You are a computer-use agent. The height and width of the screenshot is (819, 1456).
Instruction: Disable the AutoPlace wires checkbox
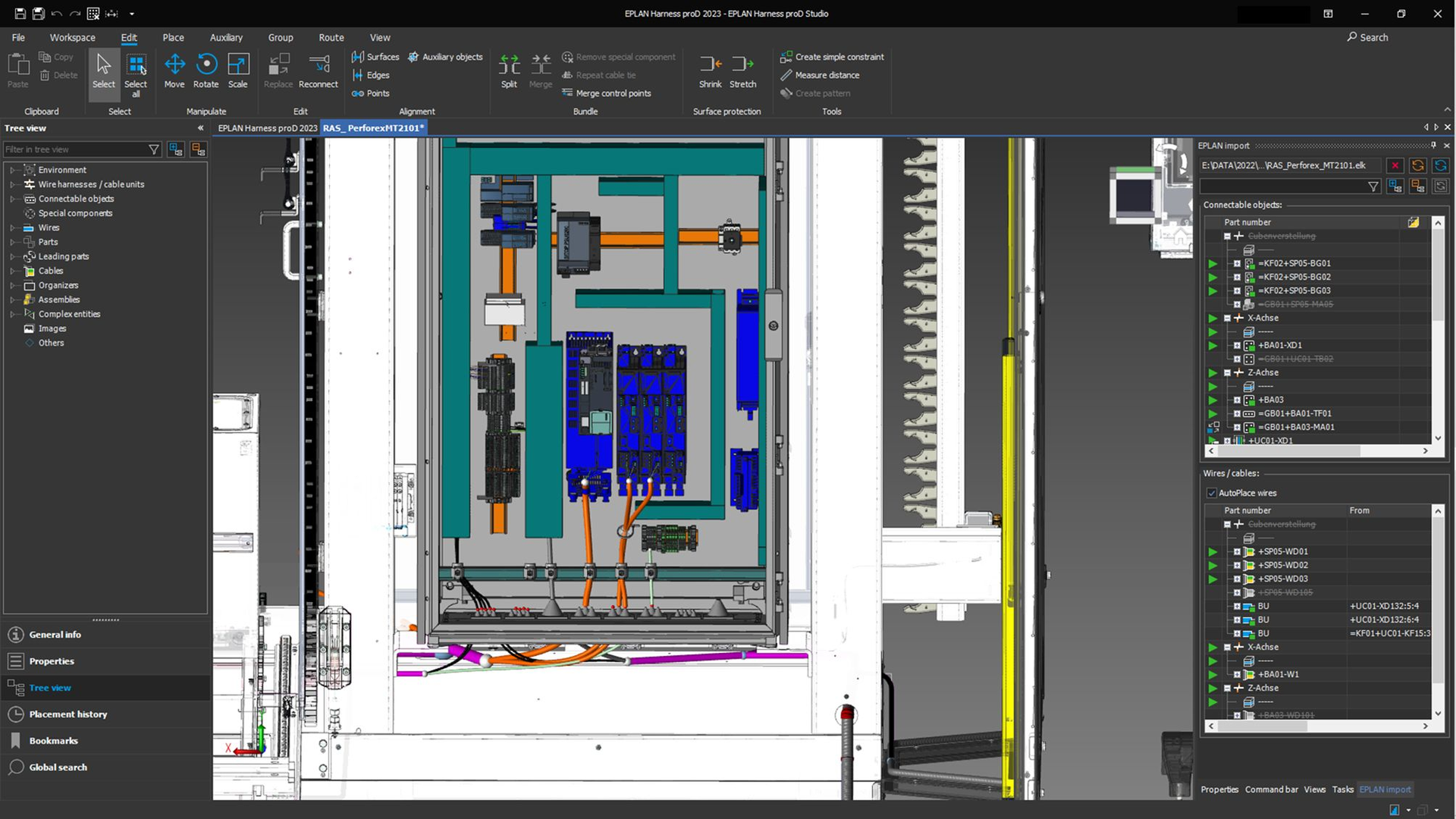pyautogui.click(x=1212, y=493)
